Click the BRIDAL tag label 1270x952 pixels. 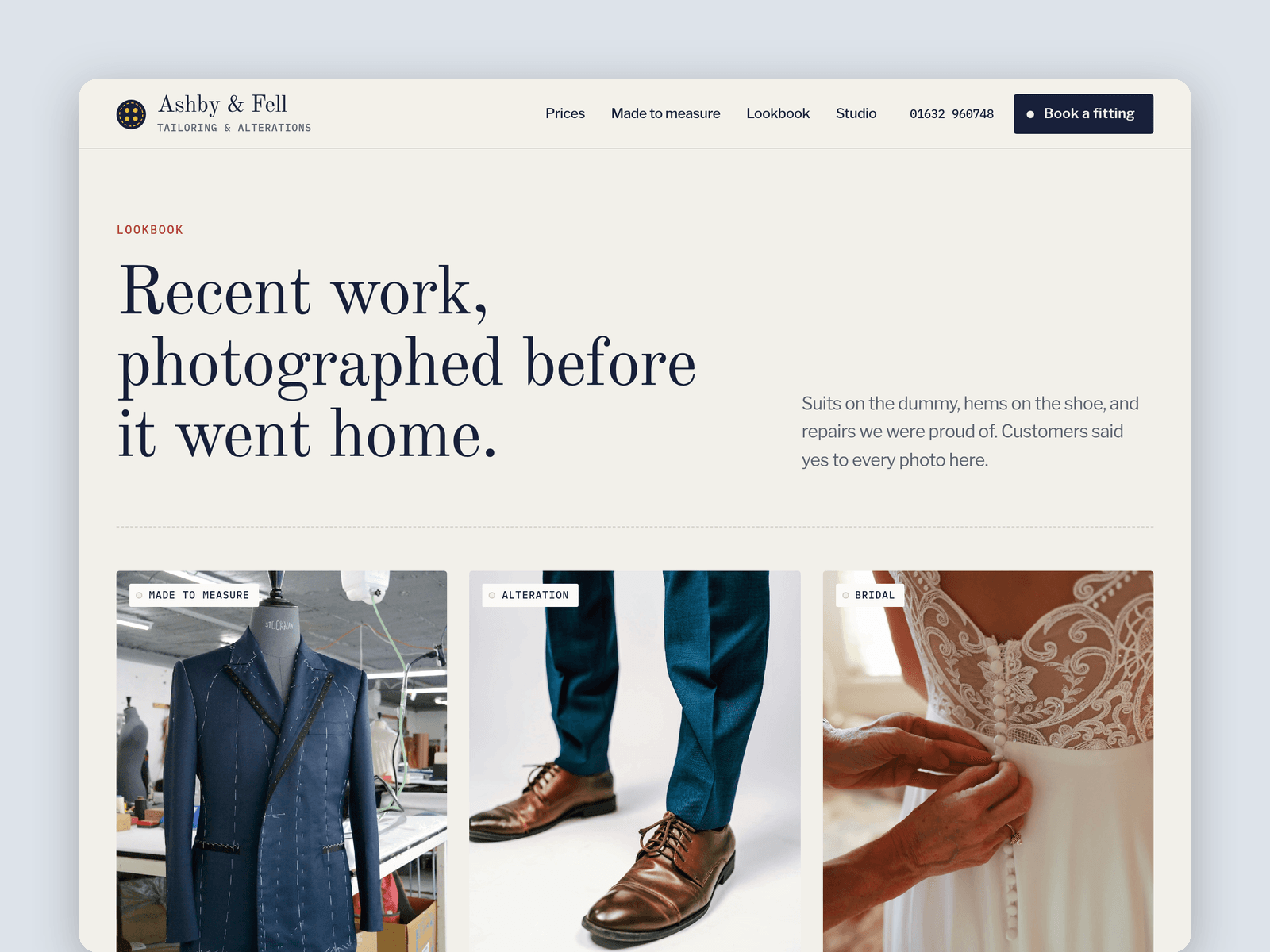point(870,595)
